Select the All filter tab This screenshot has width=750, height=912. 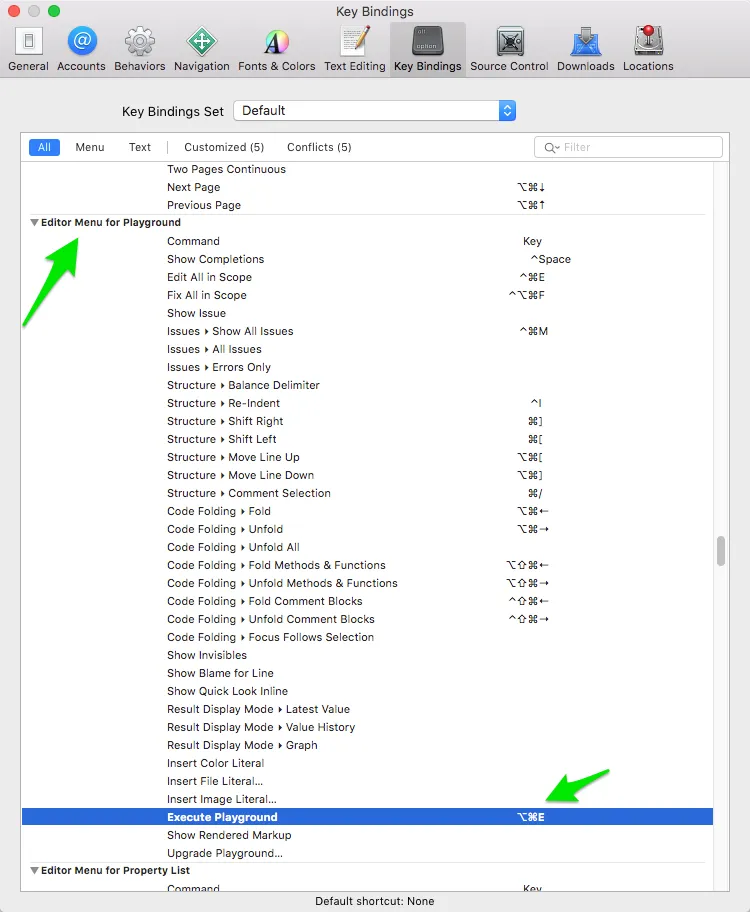point(44,147)
